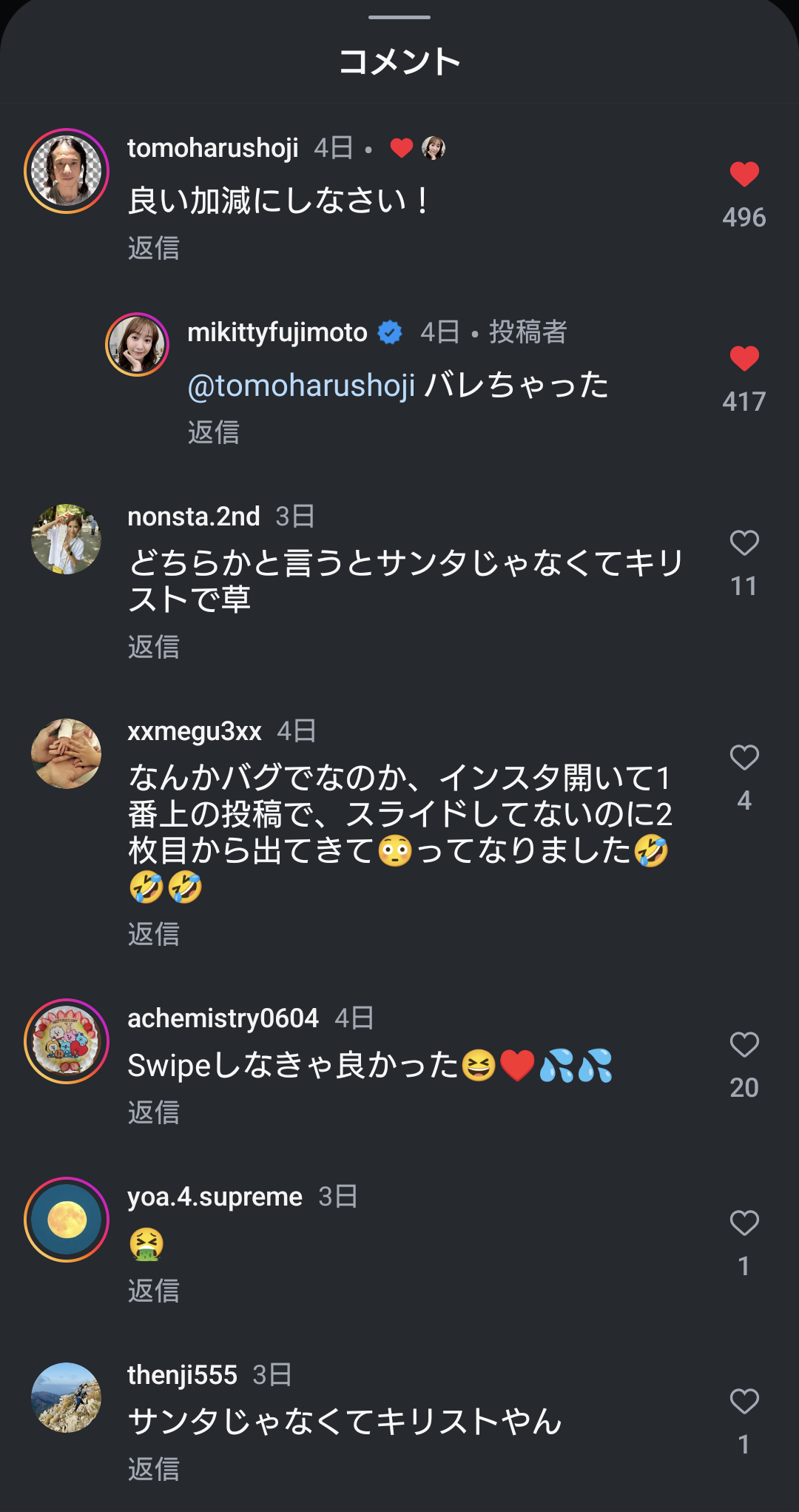This screenshot has height=1512, width=799.
Task: Like xxmegu3xx's comment heart icon
Action: (x=744, y=758)
